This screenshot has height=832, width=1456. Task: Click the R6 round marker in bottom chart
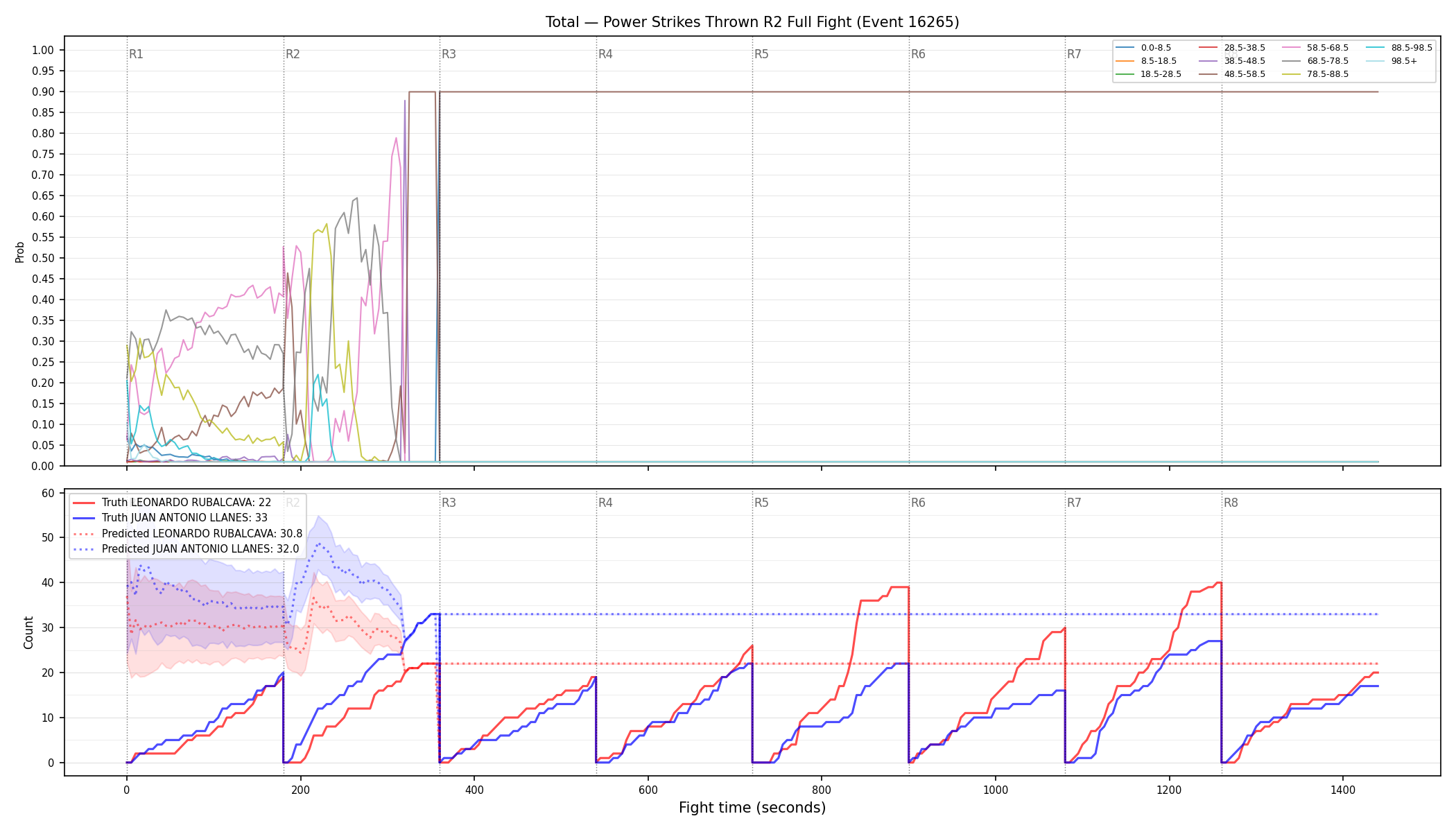(918, 503)
